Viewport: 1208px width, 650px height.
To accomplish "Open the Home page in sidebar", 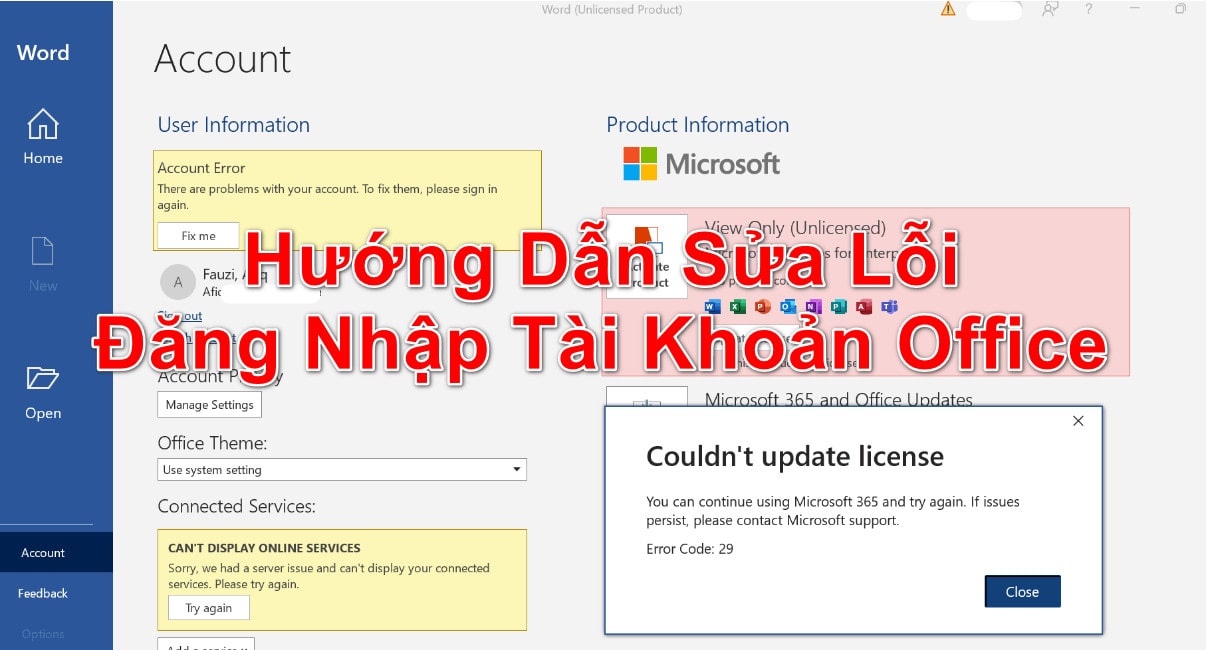I will click(x=43, y=137).
